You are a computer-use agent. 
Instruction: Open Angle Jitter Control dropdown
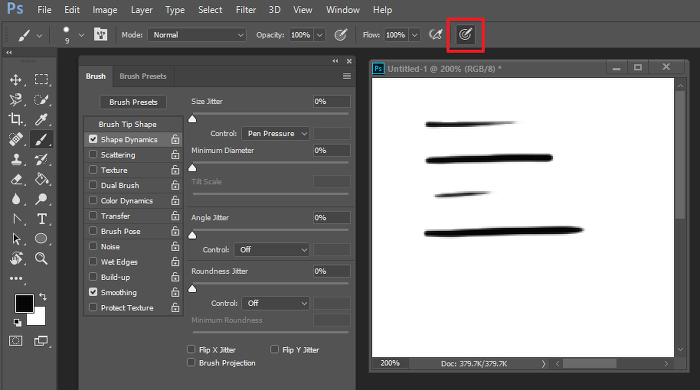coord(271,249)
